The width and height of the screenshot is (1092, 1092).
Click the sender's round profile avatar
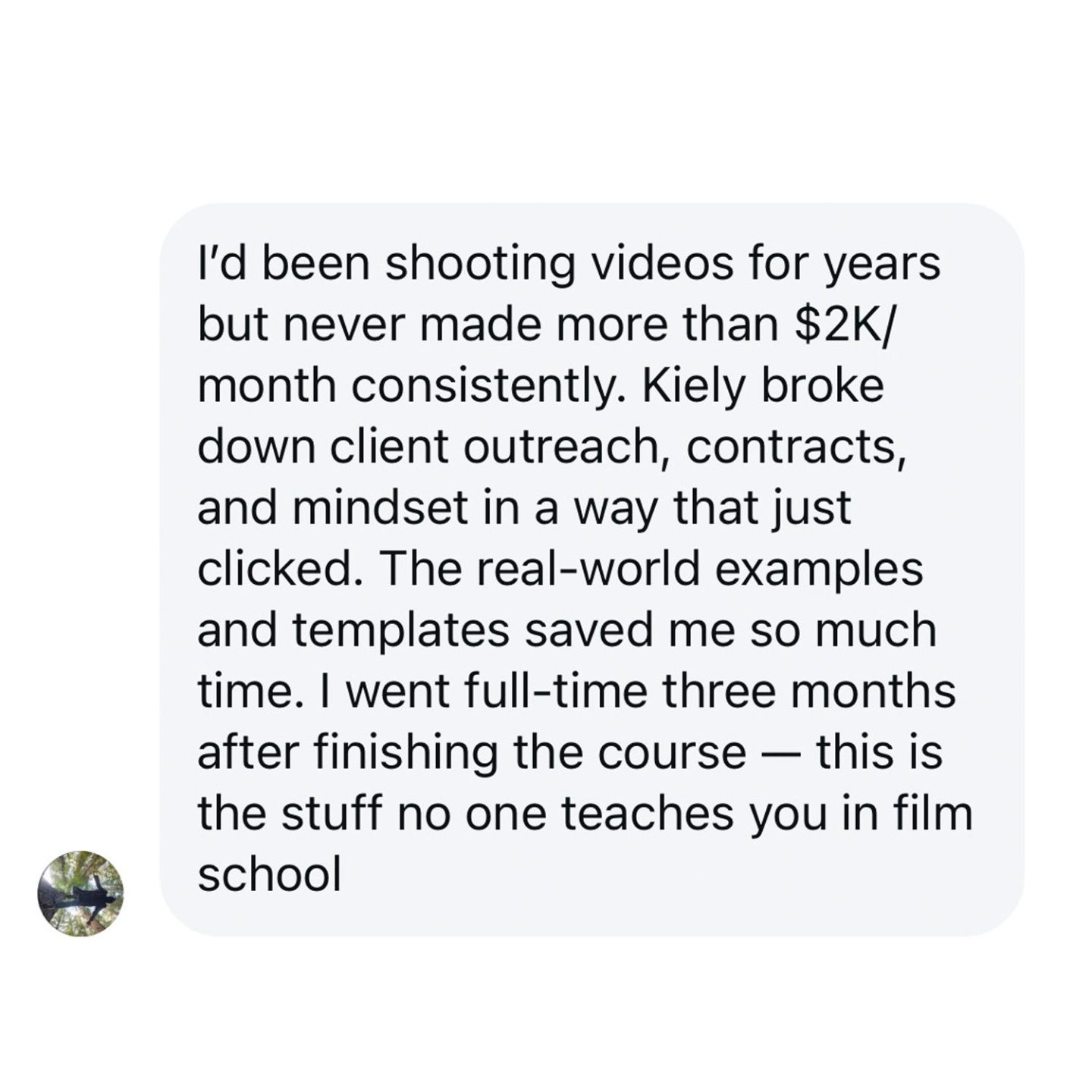(80, 893)
